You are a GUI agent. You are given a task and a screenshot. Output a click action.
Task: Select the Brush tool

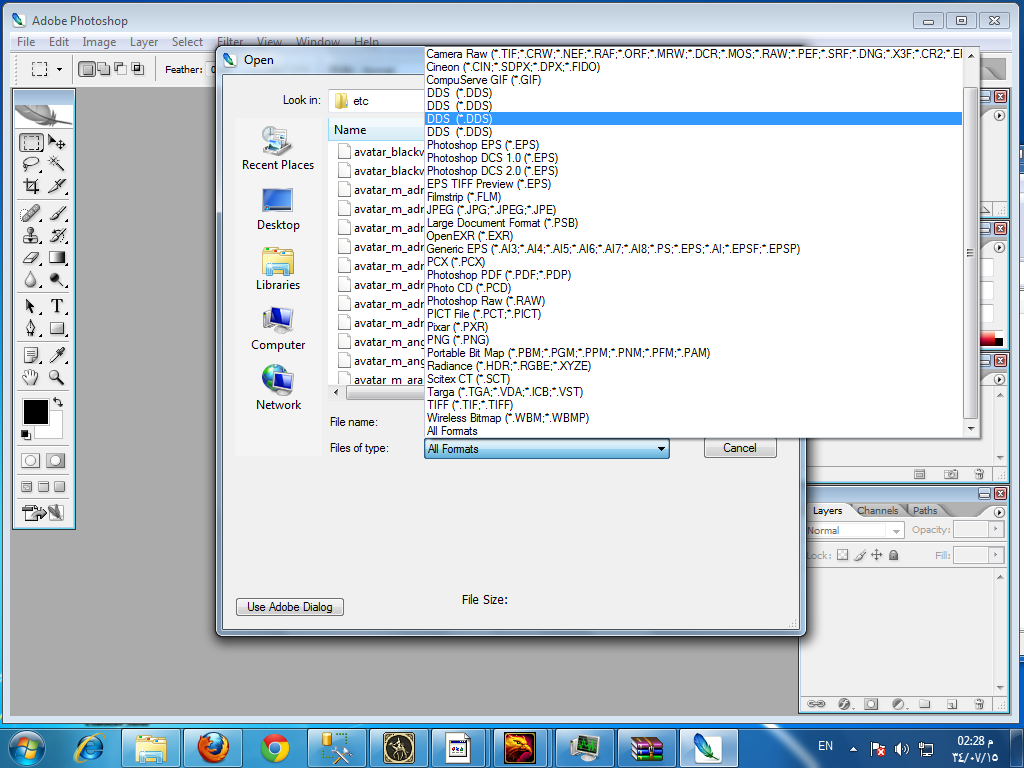[57, 213]
